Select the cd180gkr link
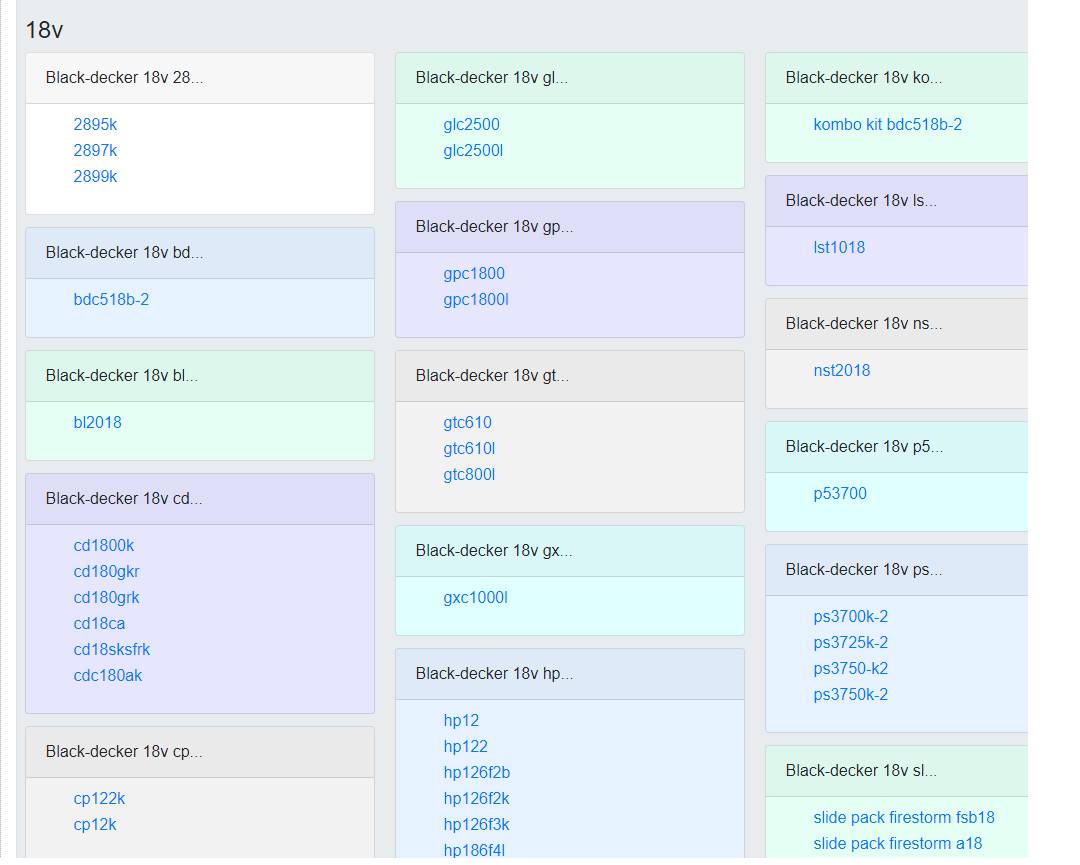The height and width of the screenshot is (865, 1080). pos(106,572)
